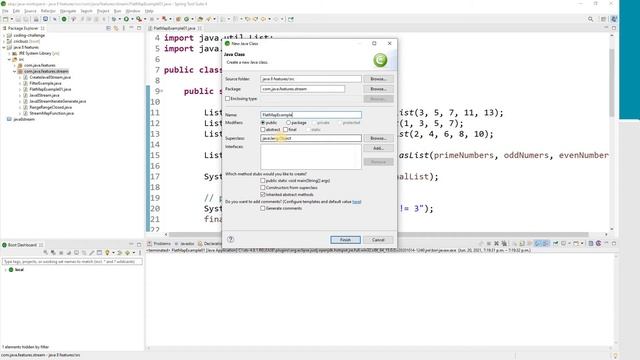Click the Boot Dashboard green icon
The image size is (640, 360).
[x=4, y=245]
